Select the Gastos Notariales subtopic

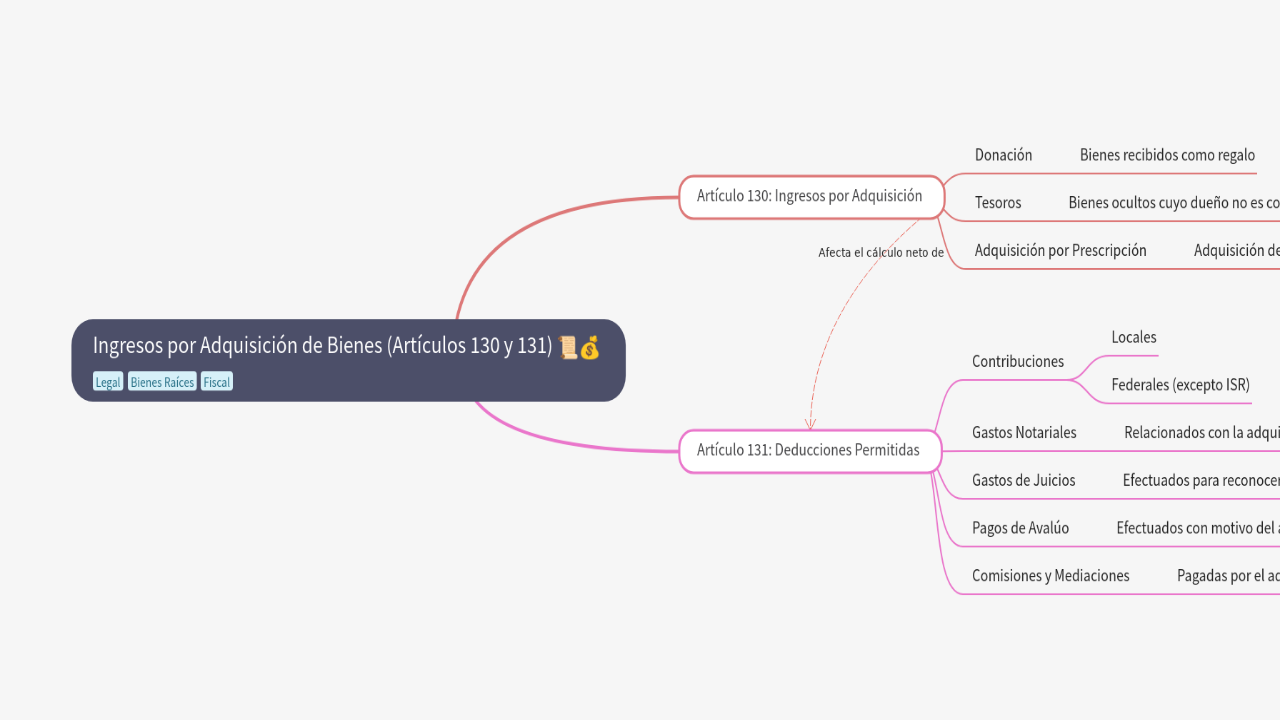[x=1024, y=433]
